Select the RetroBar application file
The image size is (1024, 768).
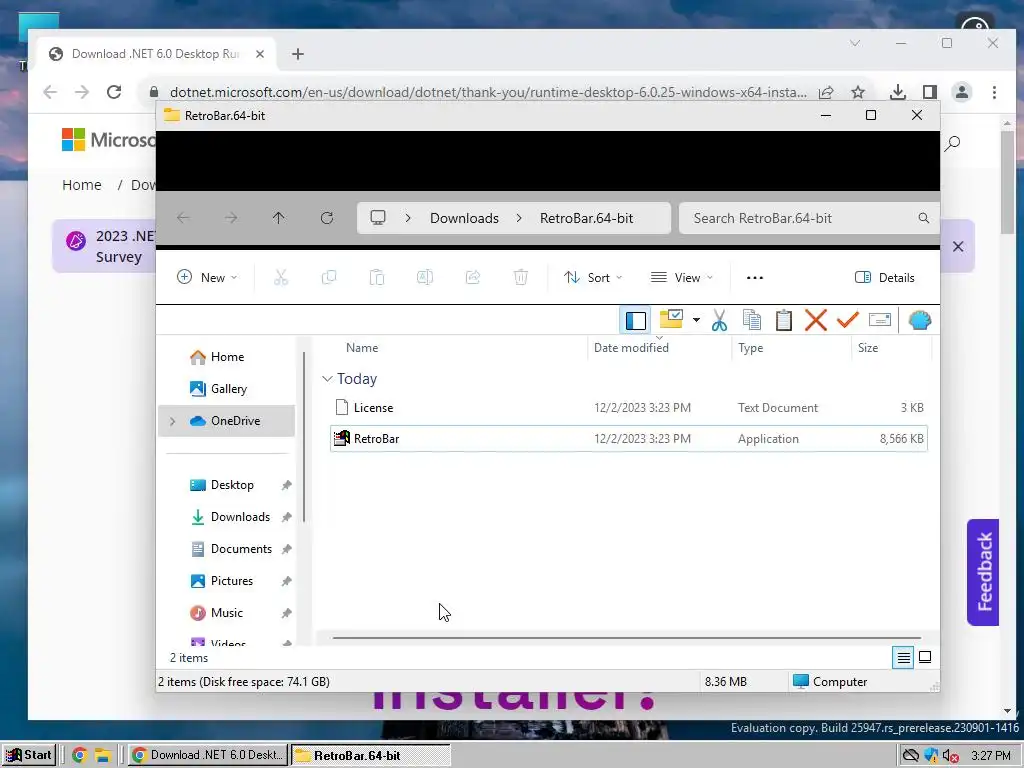point(628,438)
